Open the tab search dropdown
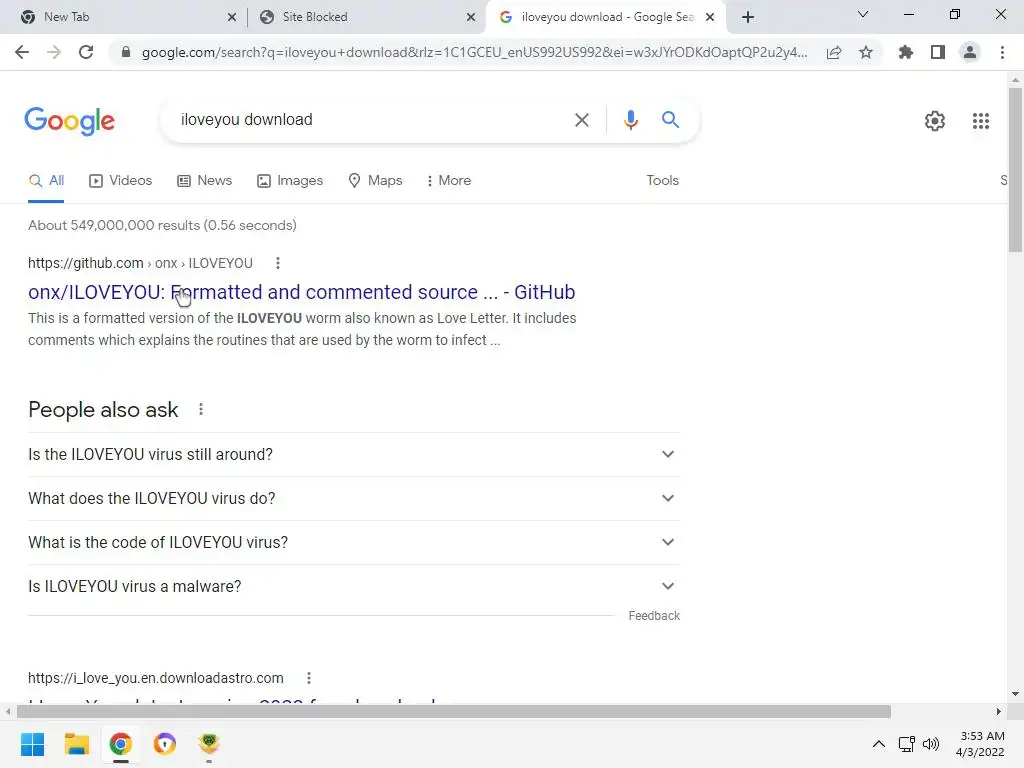 click(862, 14)
